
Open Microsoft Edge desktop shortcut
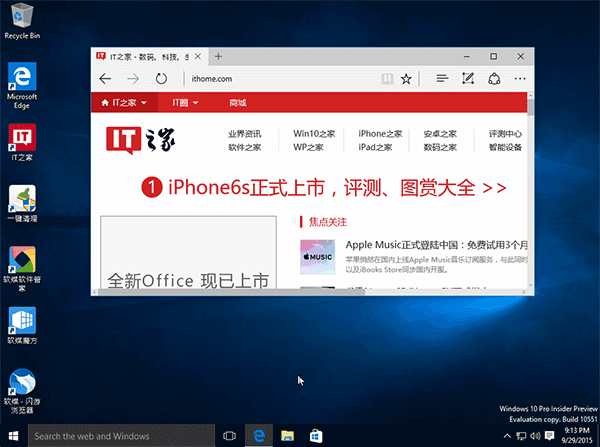[x=22, y=86]
